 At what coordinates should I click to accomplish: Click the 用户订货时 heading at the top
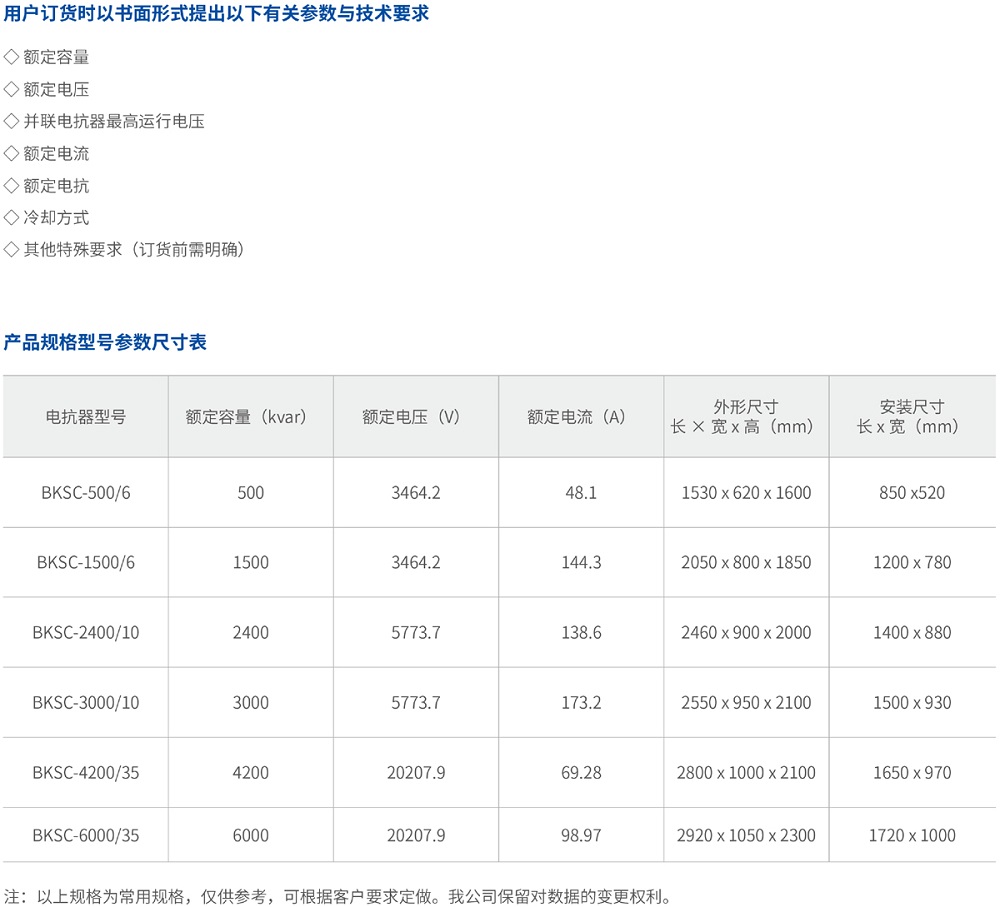click(x=216, y=16)
